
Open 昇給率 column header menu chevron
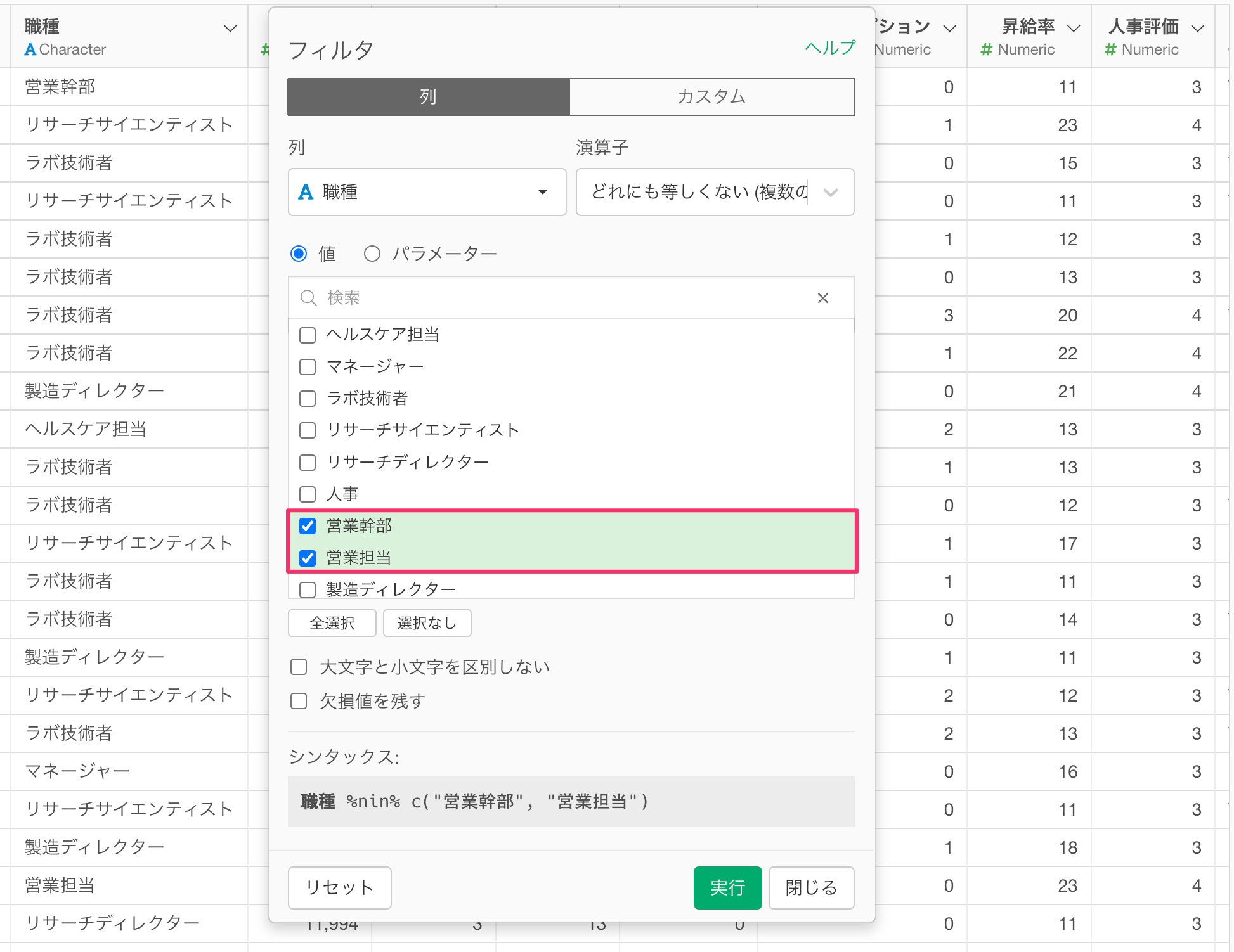coord(1073,28)
